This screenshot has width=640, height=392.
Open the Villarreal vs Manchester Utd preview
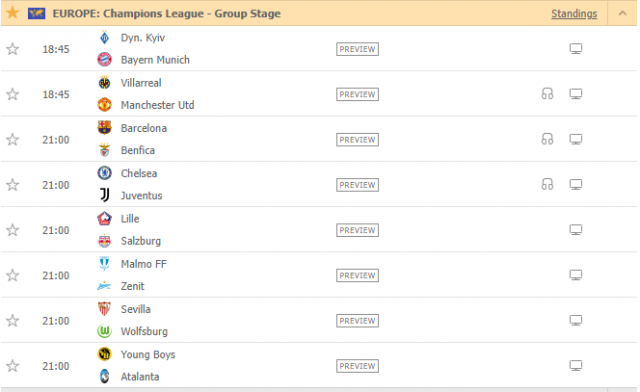pos(357,94)
